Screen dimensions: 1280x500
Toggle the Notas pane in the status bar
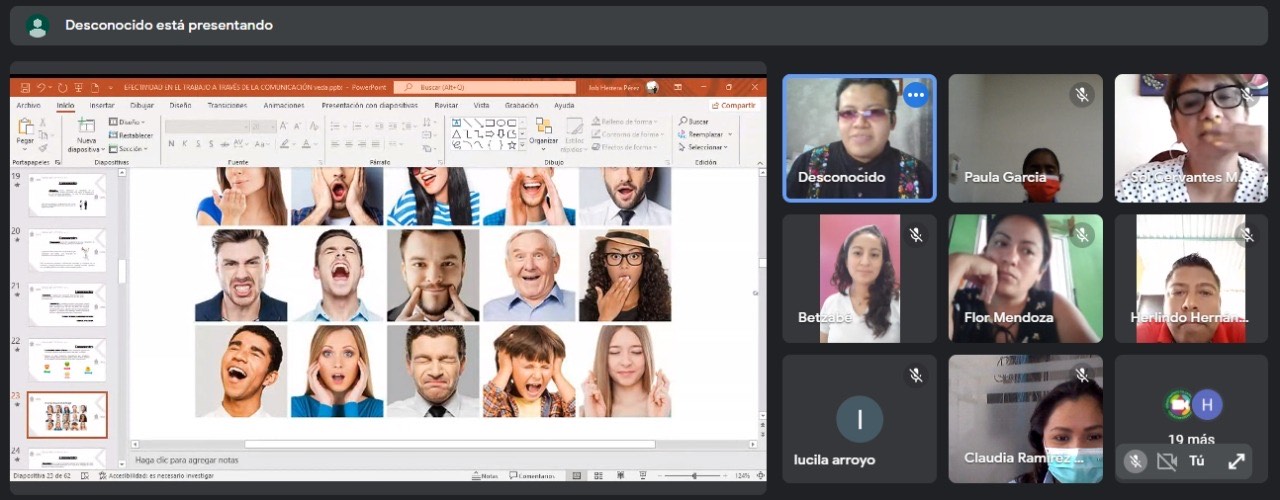pyautogui.click(x=484, y=476)
